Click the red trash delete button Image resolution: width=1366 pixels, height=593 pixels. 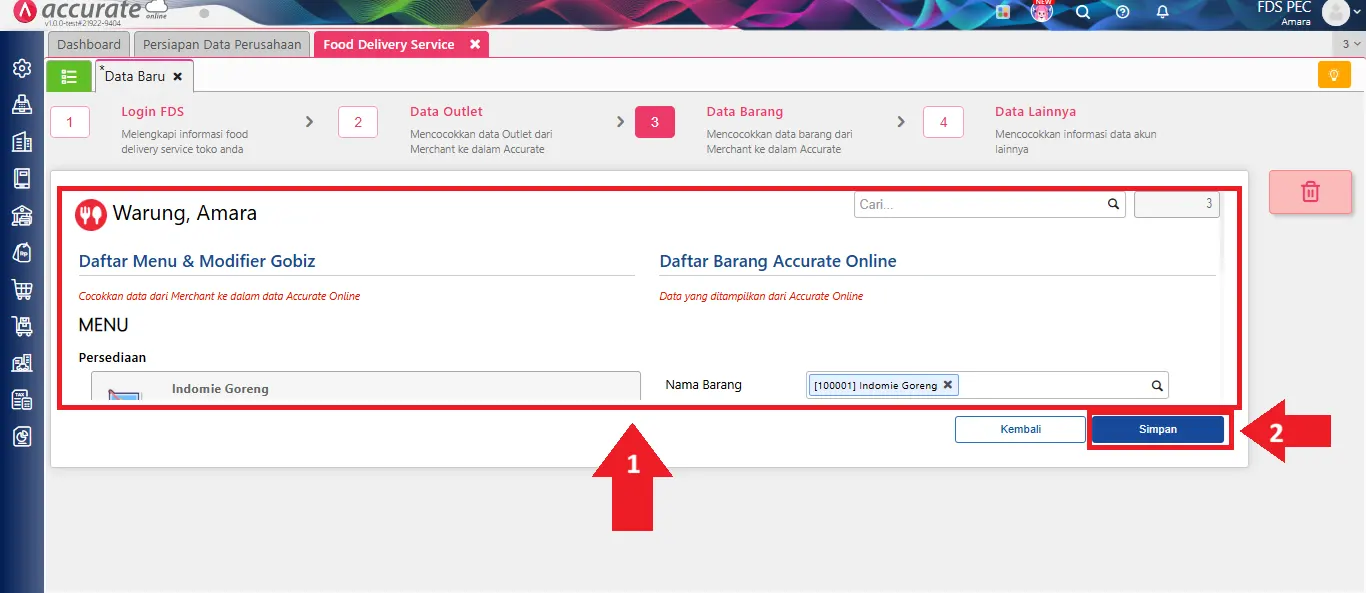[1310, 192]
